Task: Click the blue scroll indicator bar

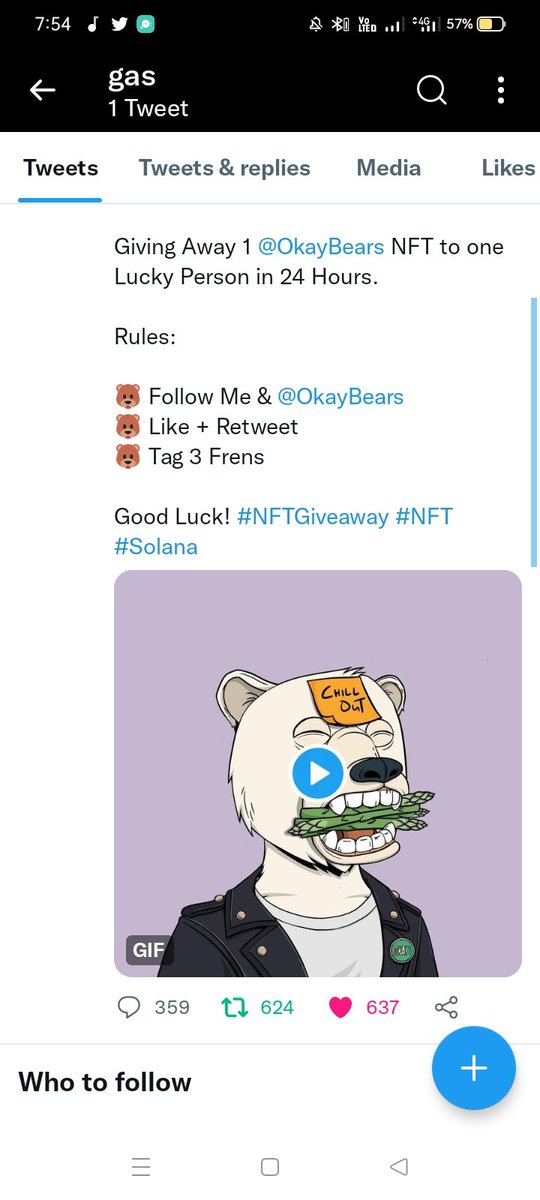Action: click(x=534, y=432)
